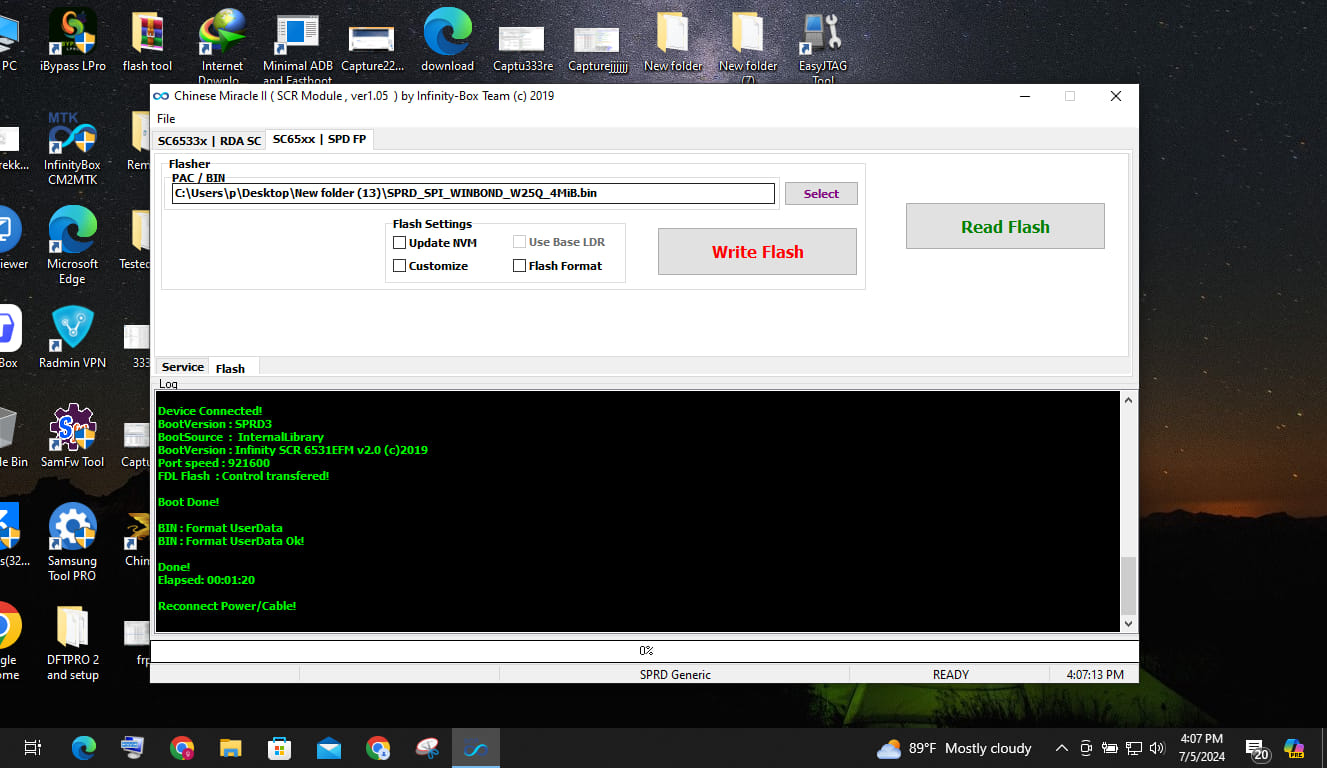Switch to the Service tab
The image size is (1327, 768).
[x=182, y=367]
